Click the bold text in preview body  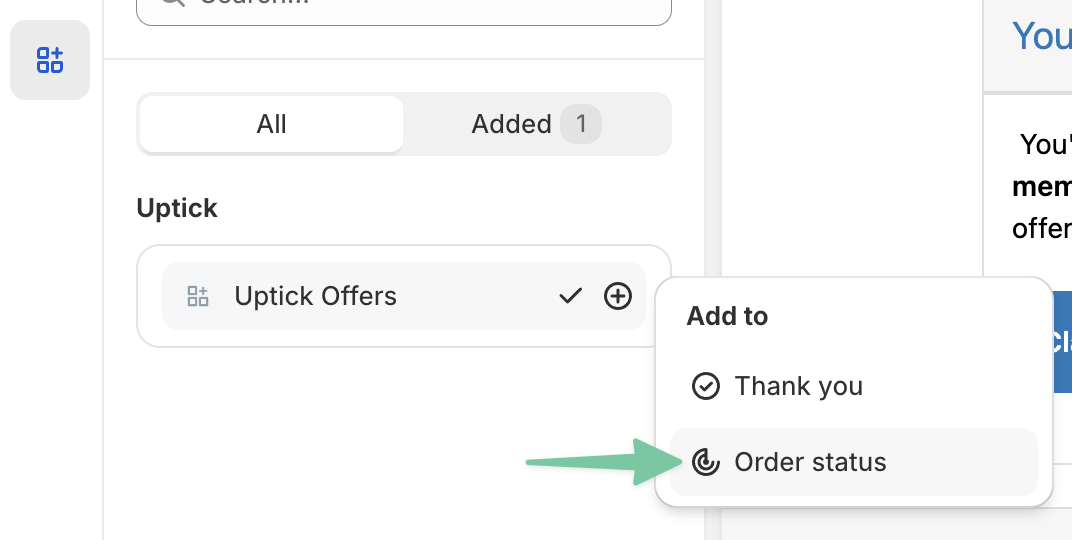(1042, 186)
